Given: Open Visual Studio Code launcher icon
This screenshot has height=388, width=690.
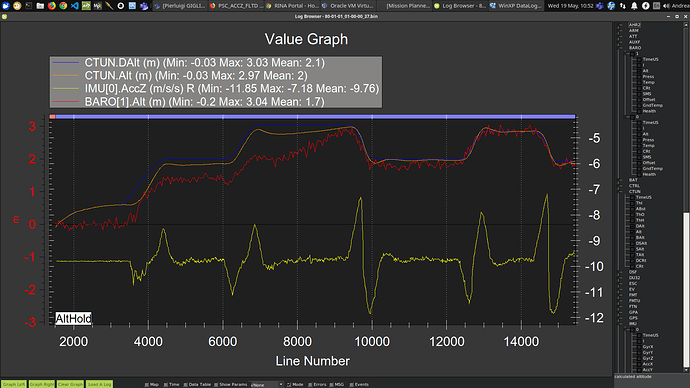Looking at the screenshot, I should (74, 6).
